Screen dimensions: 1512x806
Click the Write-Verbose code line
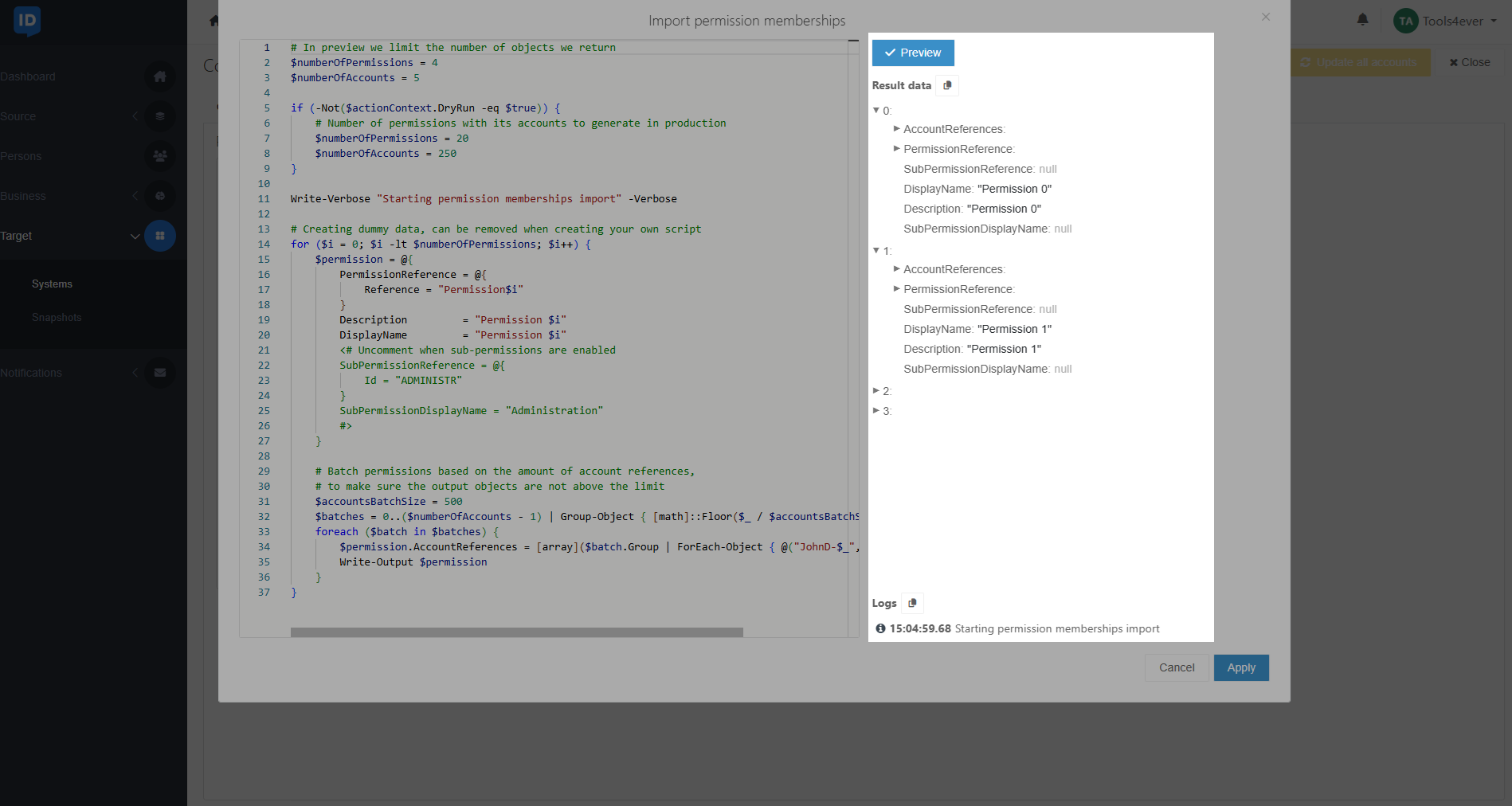click(x=484, y=199)
